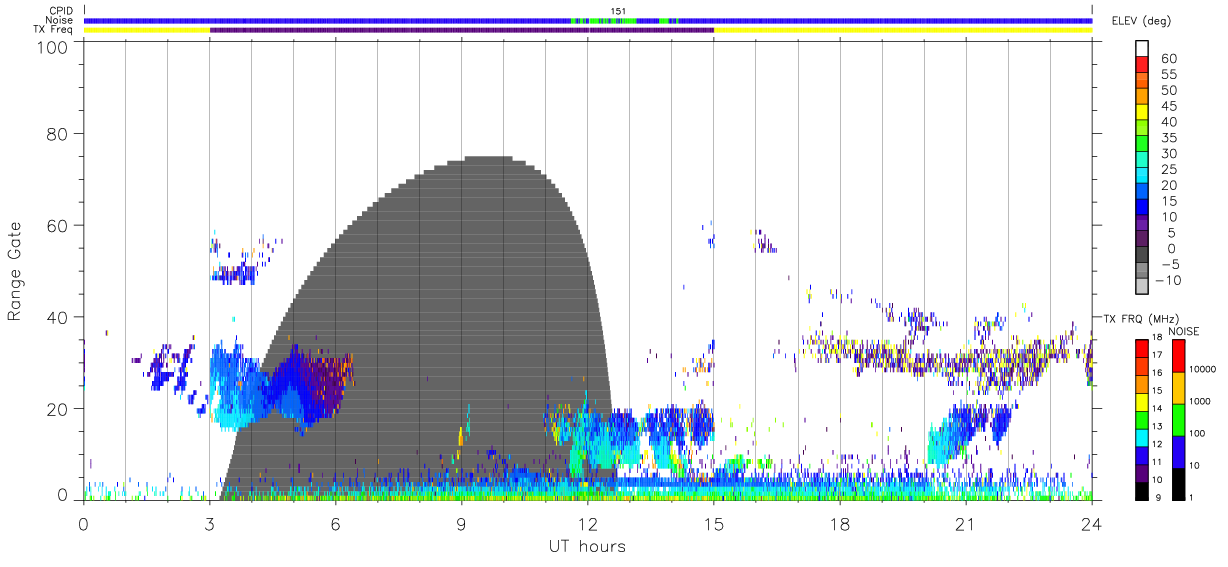Click the -10 label on ELEV scale

(x=1169, y=281)
